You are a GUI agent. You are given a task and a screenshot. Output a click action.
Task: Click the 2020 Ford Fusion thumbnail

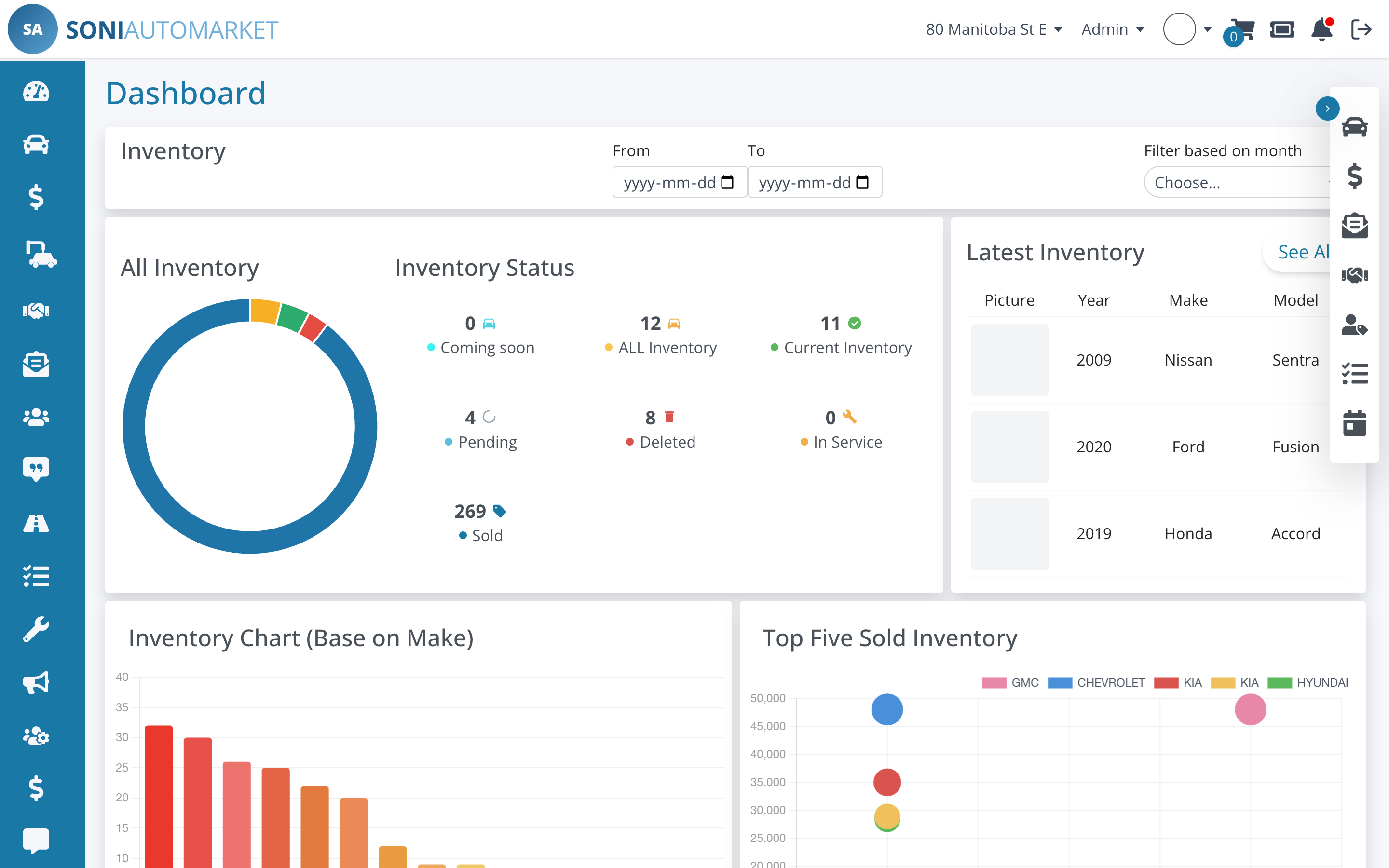(x=1009, y=447)
